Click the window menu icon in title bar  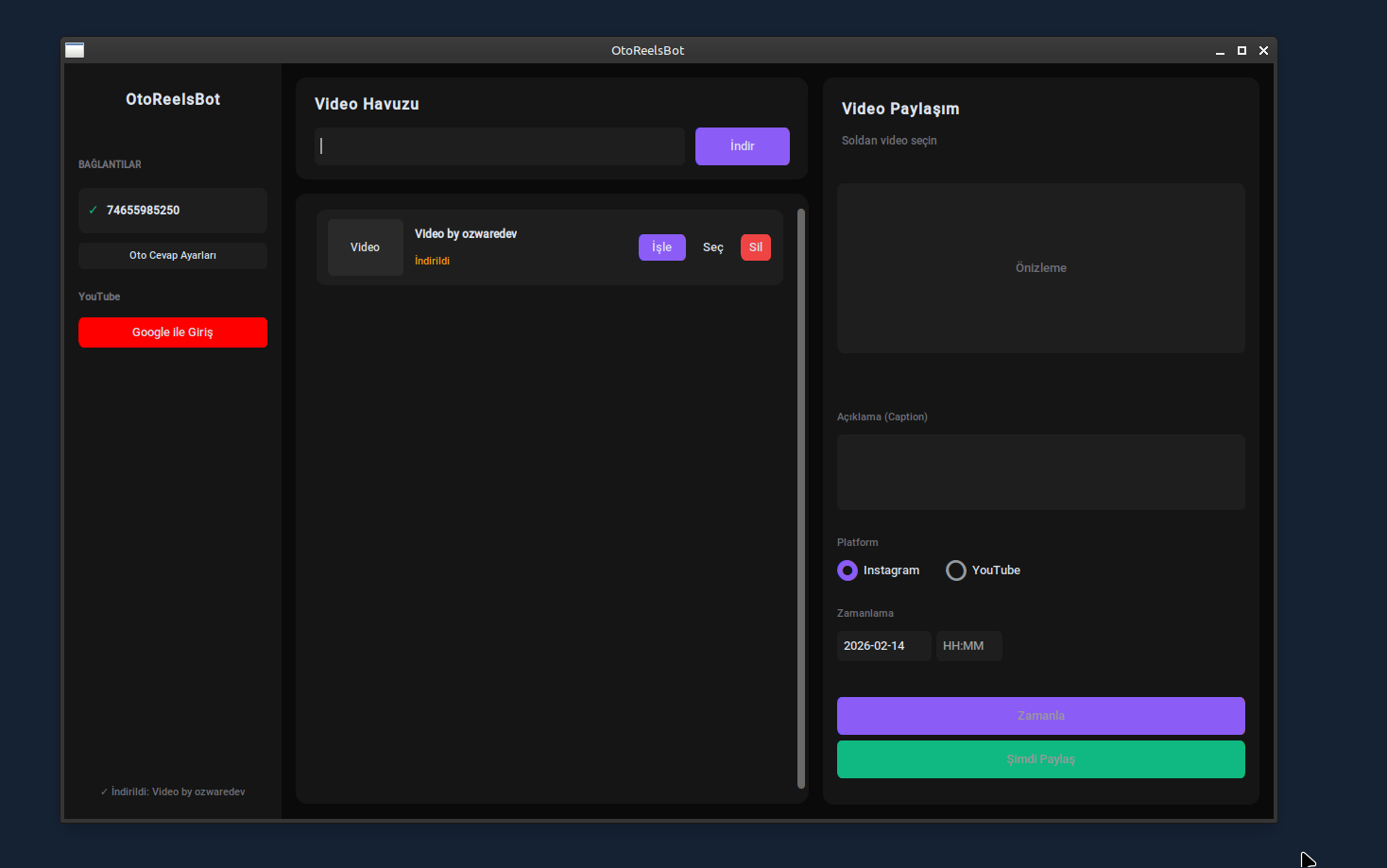[75, 50]
